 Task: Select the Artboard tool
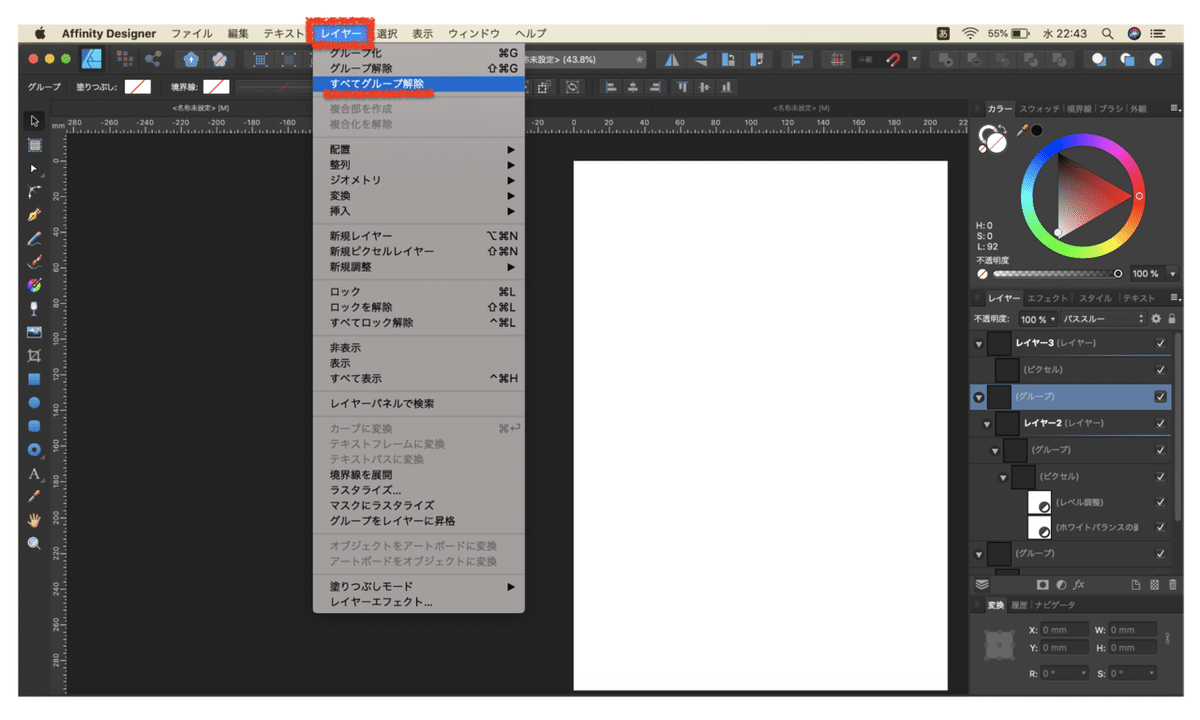(34, 144)
